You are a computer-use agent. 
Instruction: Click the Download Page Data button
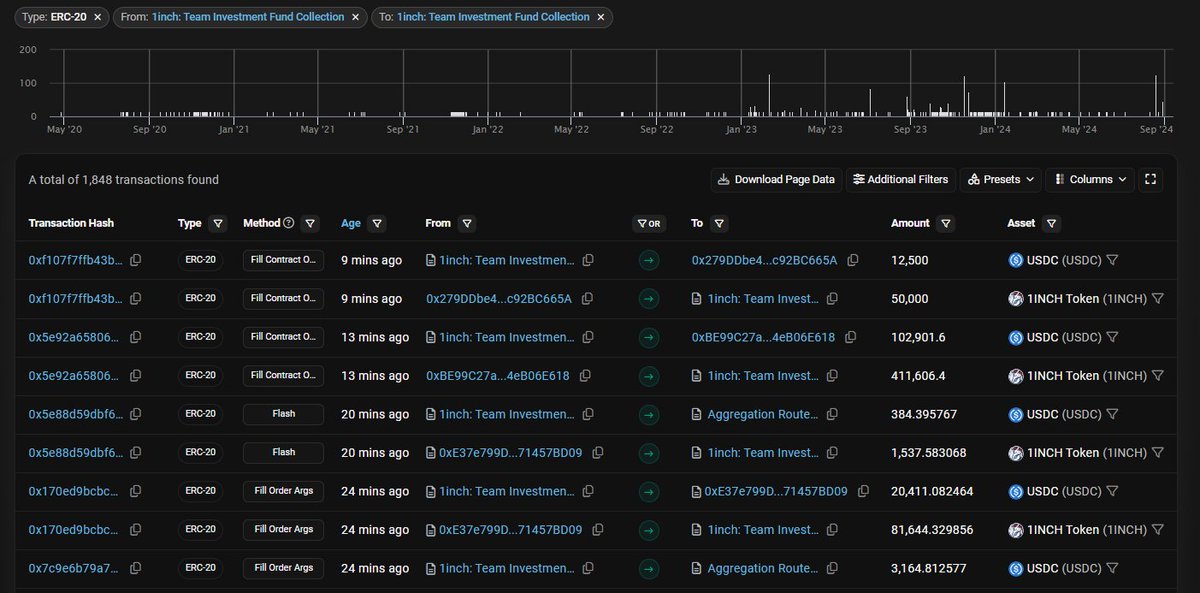pyautogui.click(x=775, y=180)
